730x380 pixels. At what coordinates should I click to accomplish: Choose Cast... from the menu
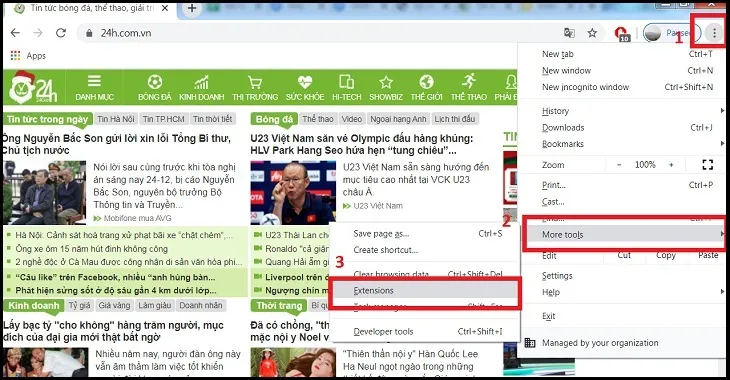[622, 202]
